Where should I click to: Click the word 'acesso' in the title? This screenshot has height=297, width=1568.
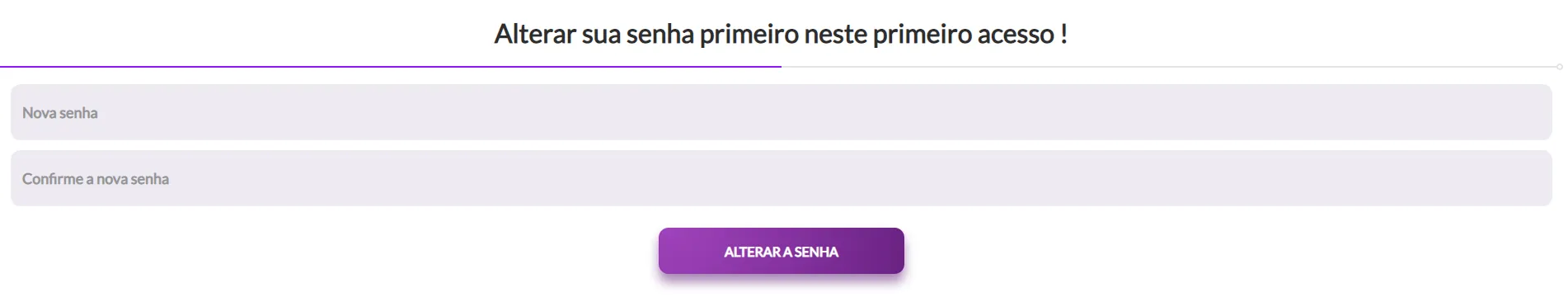tap(1016, 35)
